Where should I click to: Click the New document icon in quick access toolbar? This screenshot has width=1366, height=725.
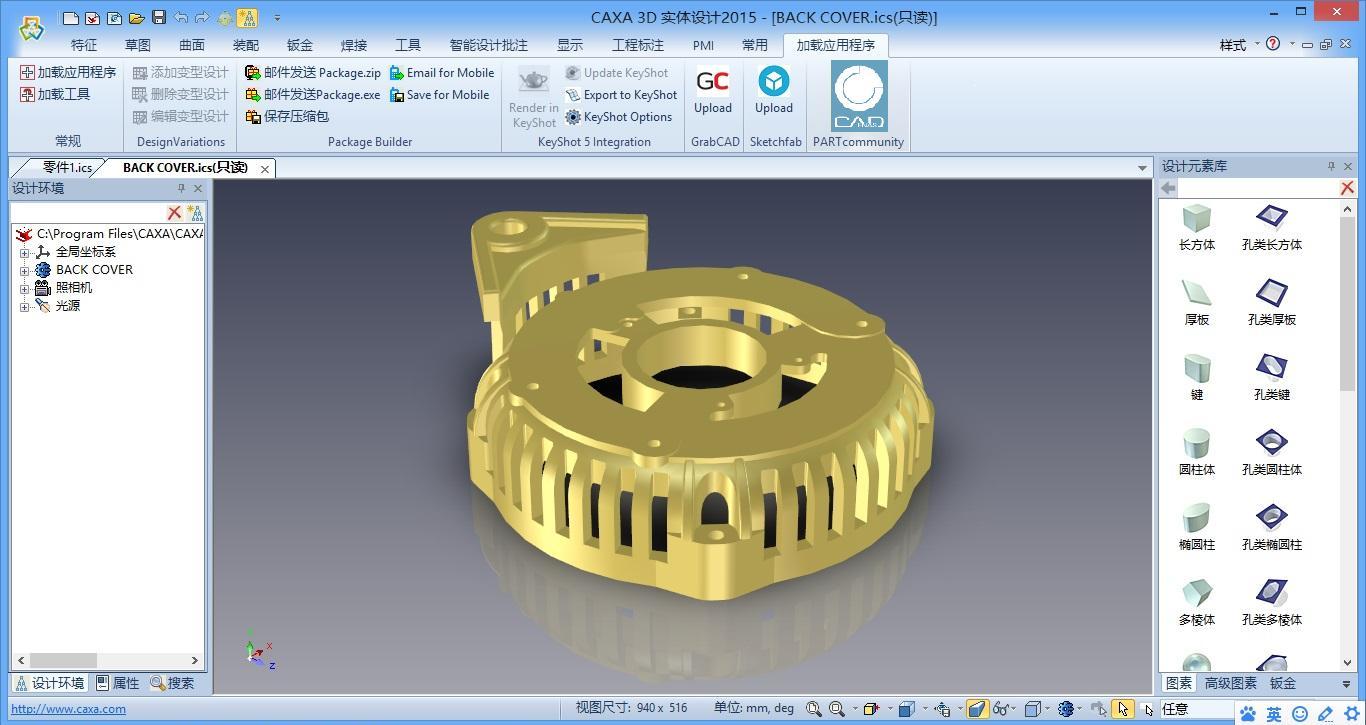70,18
